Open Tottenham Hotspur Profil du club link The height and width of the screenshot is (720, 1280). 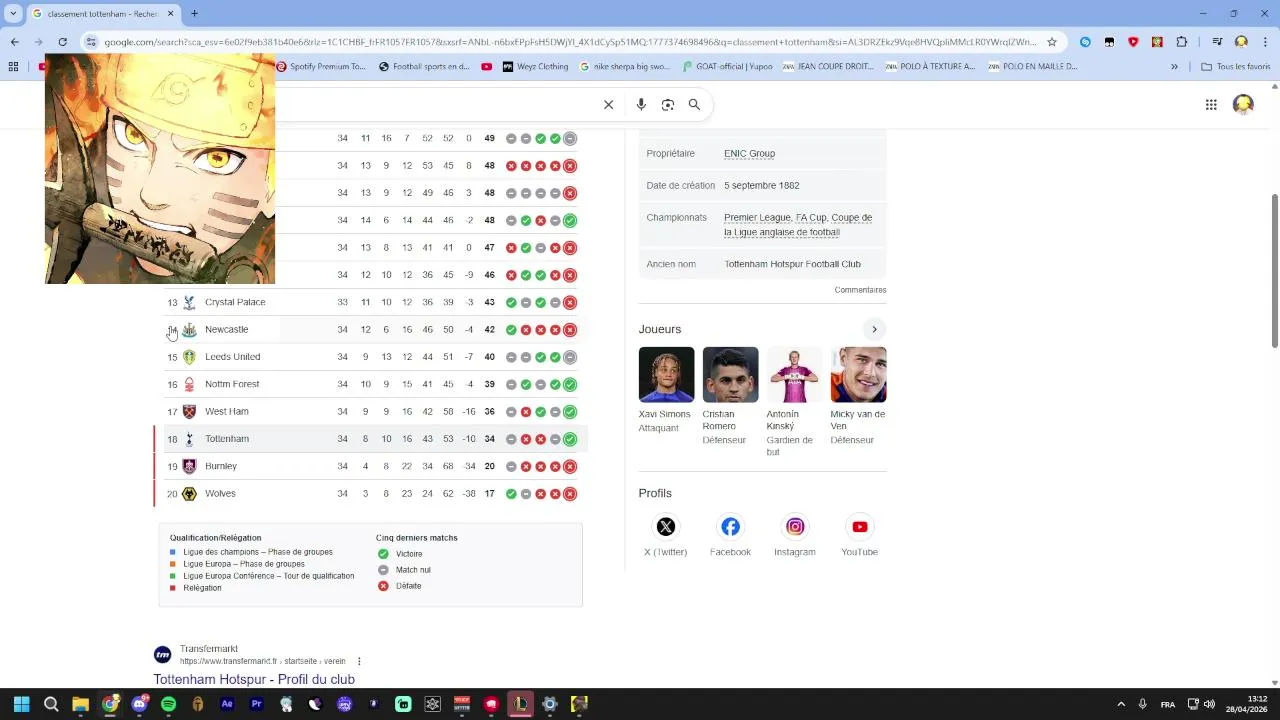[254, 679]
